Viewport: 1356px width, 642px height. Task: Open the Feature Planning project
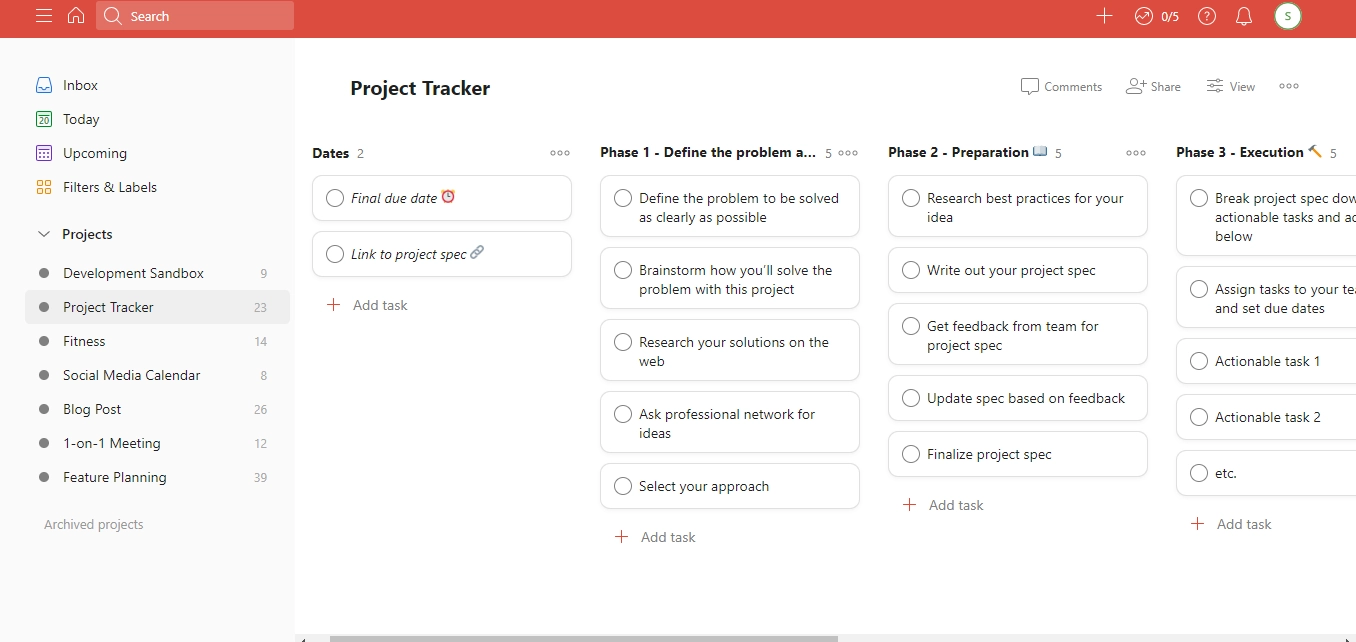pyautogui.click(x=114, y=477)
